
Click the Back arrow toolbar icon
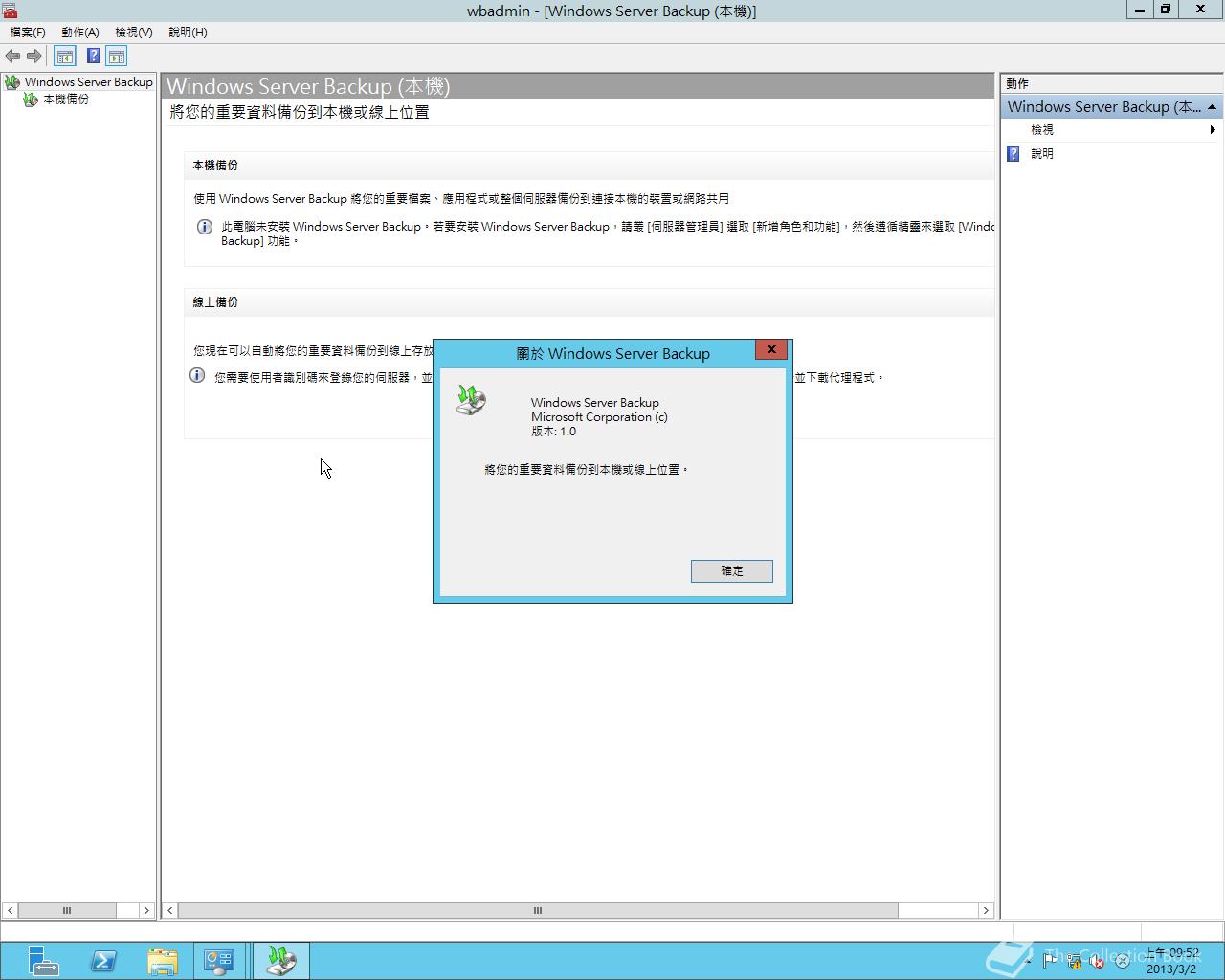click(x=12, y=56)
